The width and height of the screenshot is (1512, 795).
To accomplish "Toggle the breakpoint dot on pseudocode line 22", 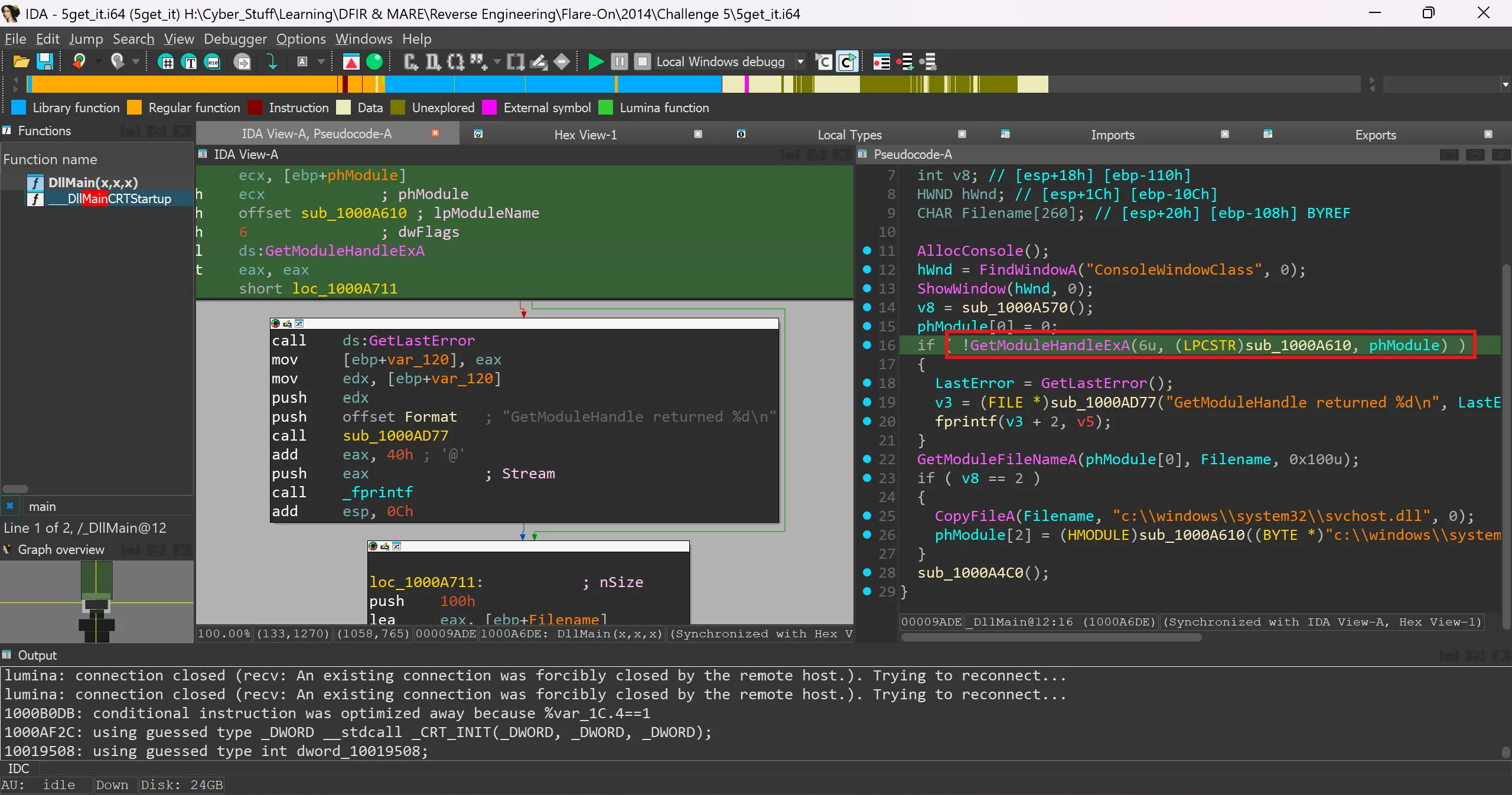I will click(867, 459).
